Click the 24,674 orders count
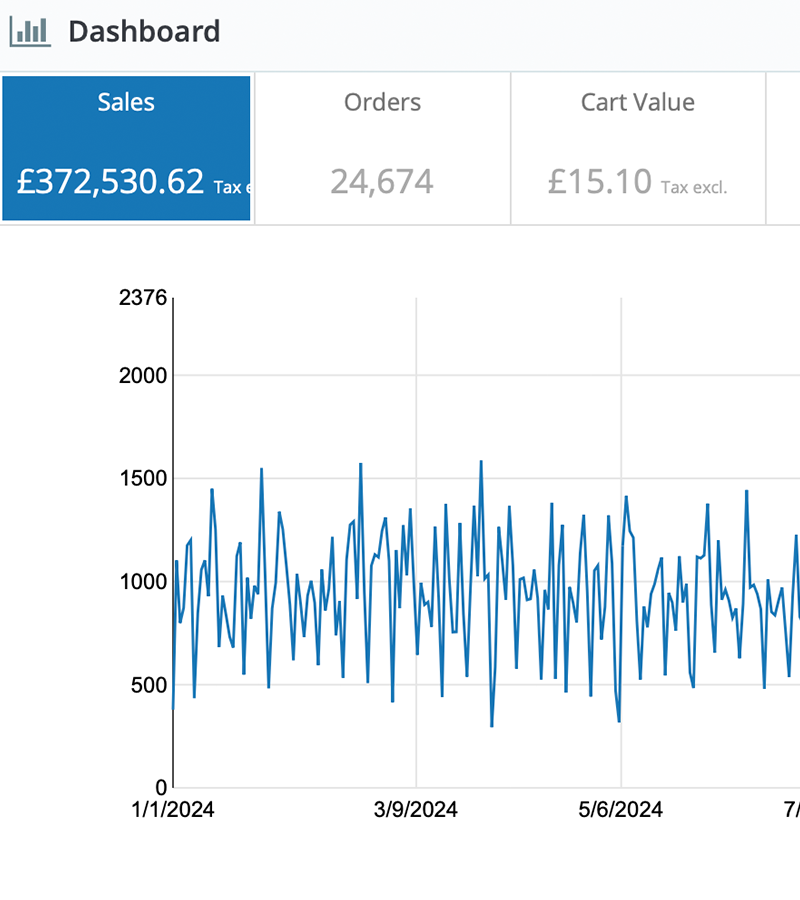Image resolution: width=800 pixels, height=900 pixels. click(x=382, y=181)
